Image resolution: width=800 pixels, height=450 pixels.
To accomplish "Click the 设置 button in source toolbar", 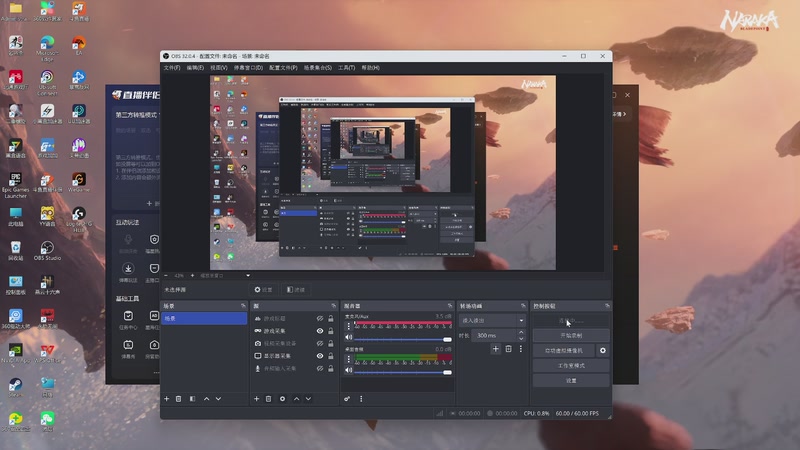I will click(263, 289).
